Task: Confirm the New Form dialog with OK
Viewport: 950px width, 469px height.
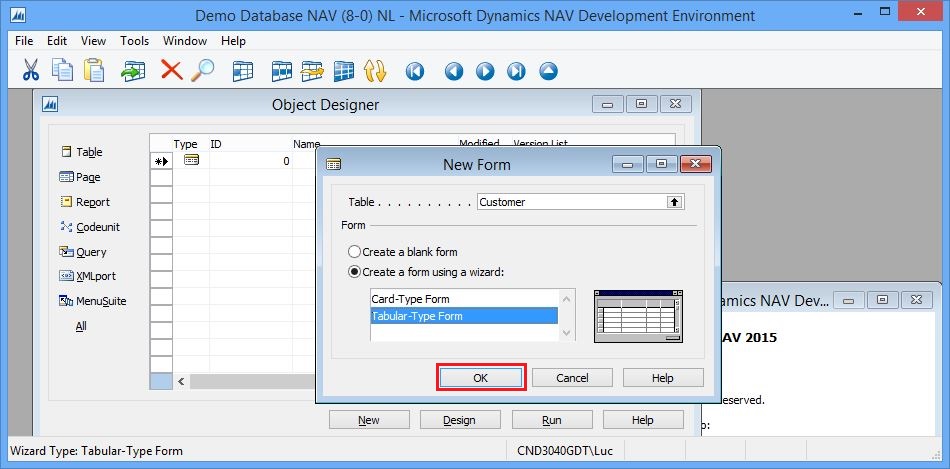Action: (x=480, y=378)
